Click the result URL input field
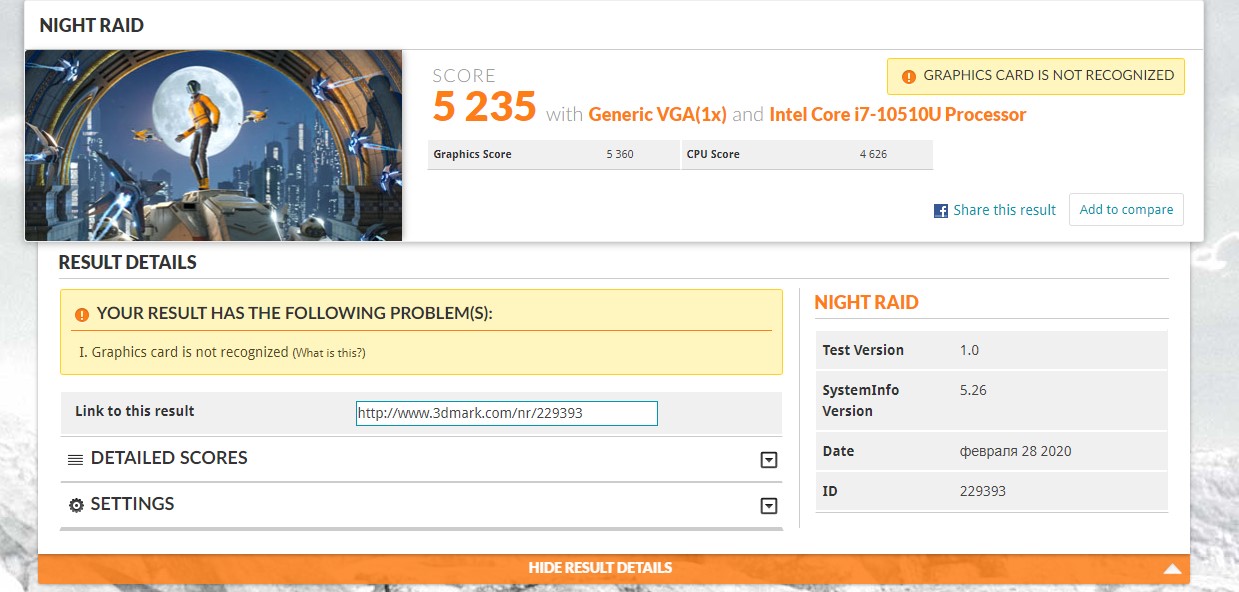Screen dimensions: 1239x592 point(507,413)
